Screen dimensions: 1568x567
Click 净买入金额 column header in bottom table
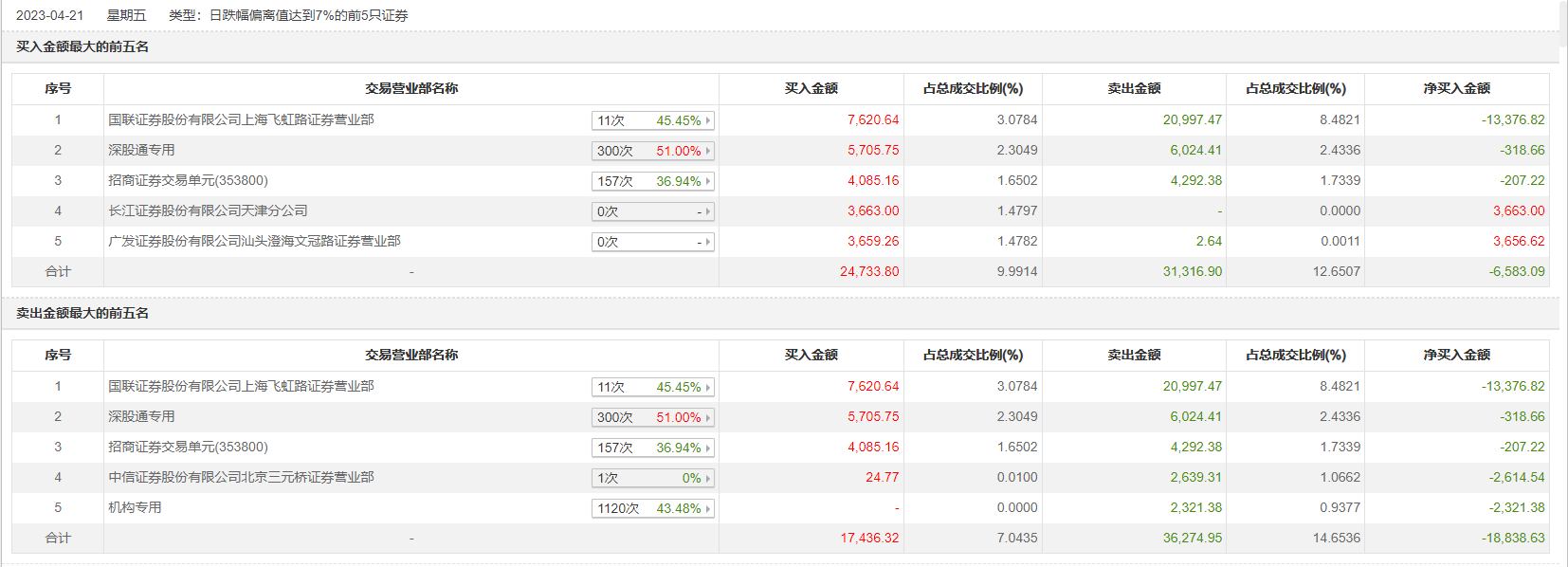point(1456,355)
